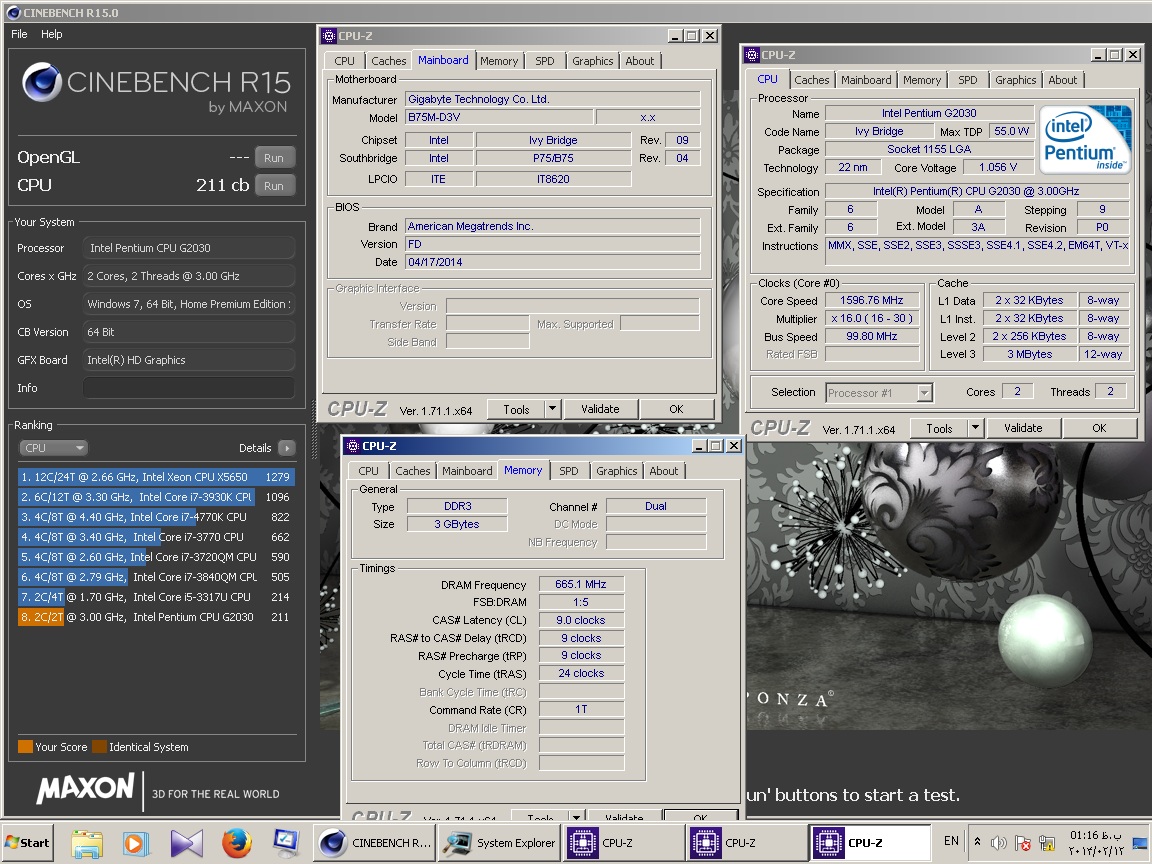Screen dimensions: 1152x864
Task: Click the second CPU-Z taskbar button
Action: pos(746,843)
